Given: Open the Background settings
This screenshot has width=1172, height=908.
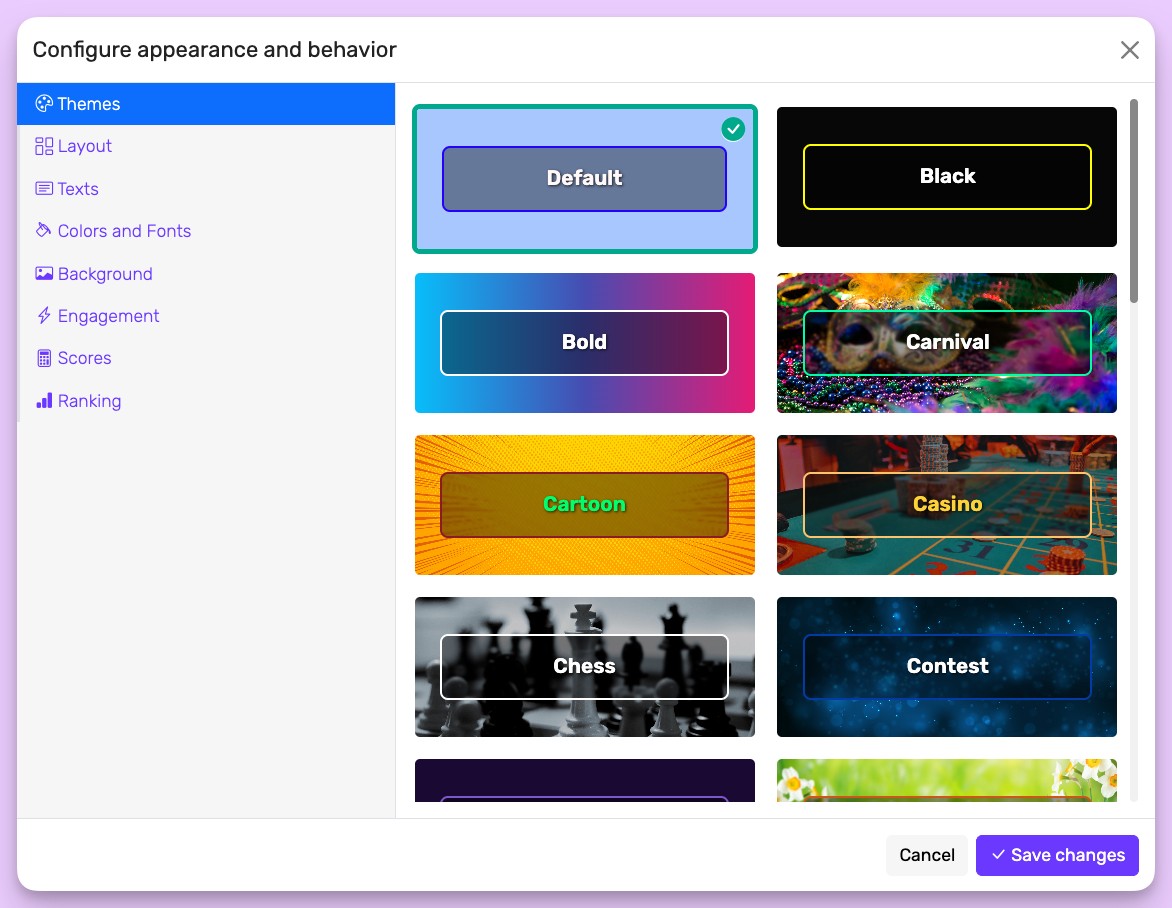Looking at the screenshot, I should coord(206,274).
